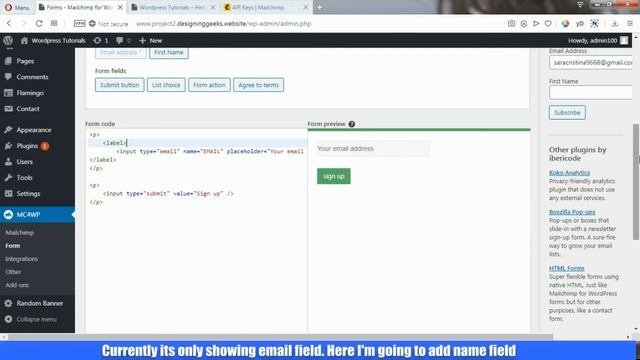Insert a Form action field
This screenshot has height=360, width=640.
point(209,85)
